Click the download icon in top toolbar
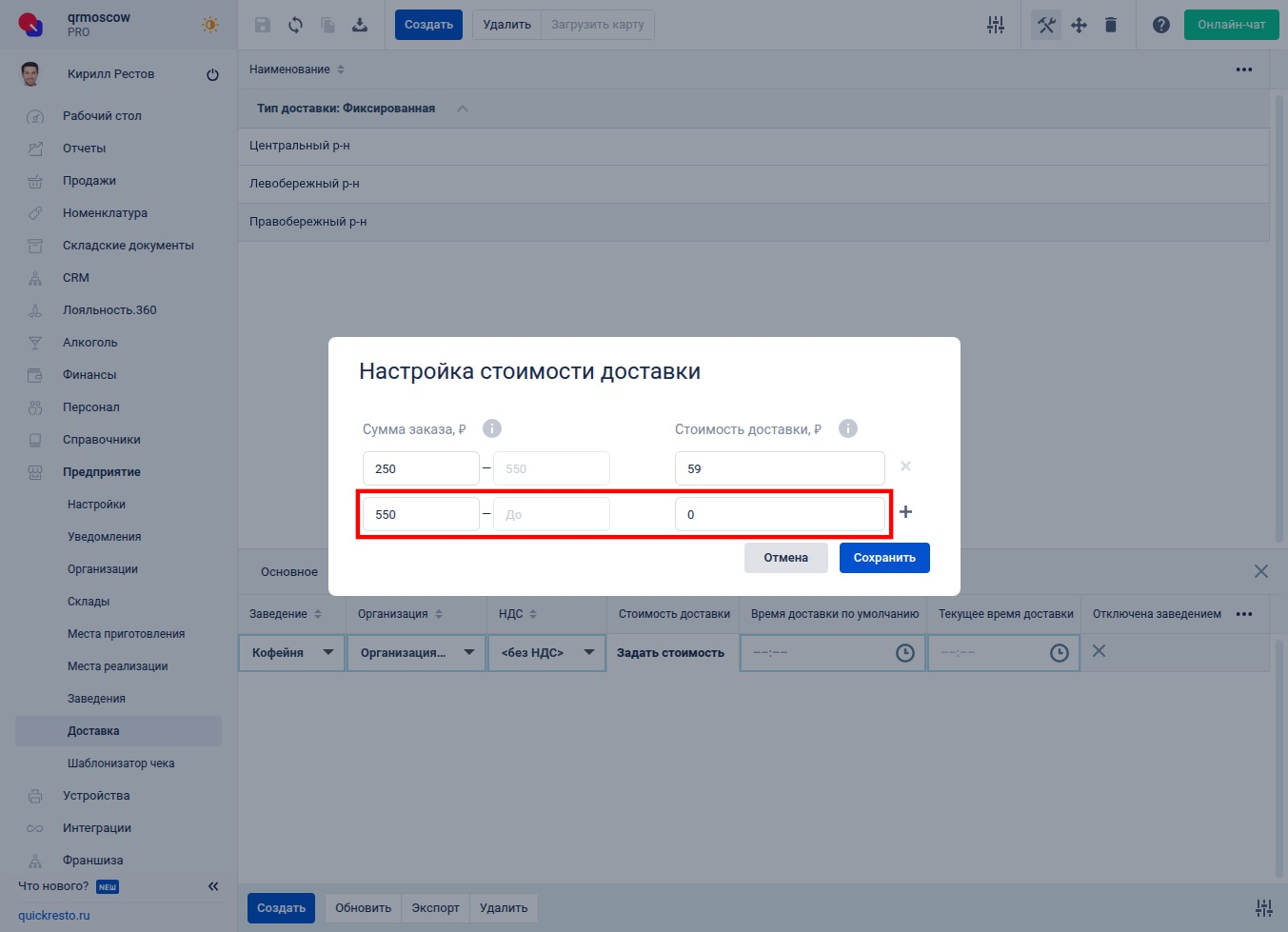Image resolution: width=1288 pixels, height=932 pixels. [360, 25]
